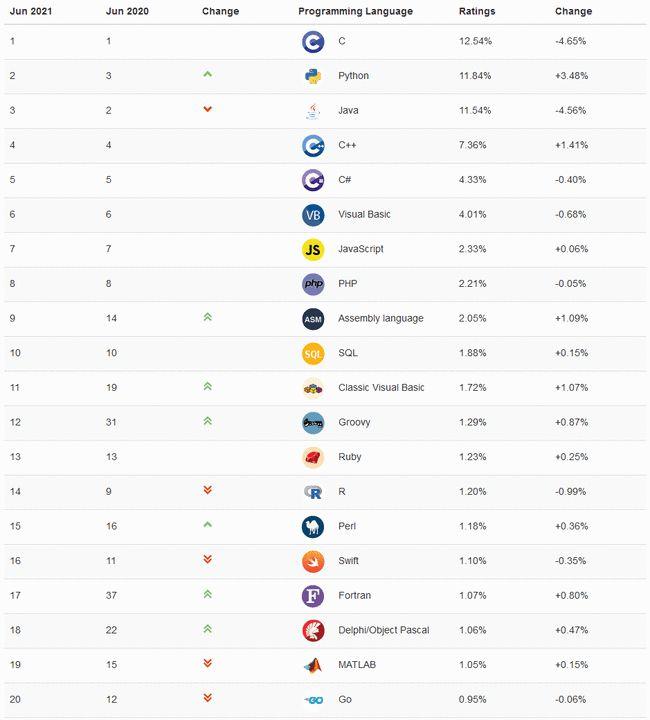Click the PHP logo icon

click(313, 284)
